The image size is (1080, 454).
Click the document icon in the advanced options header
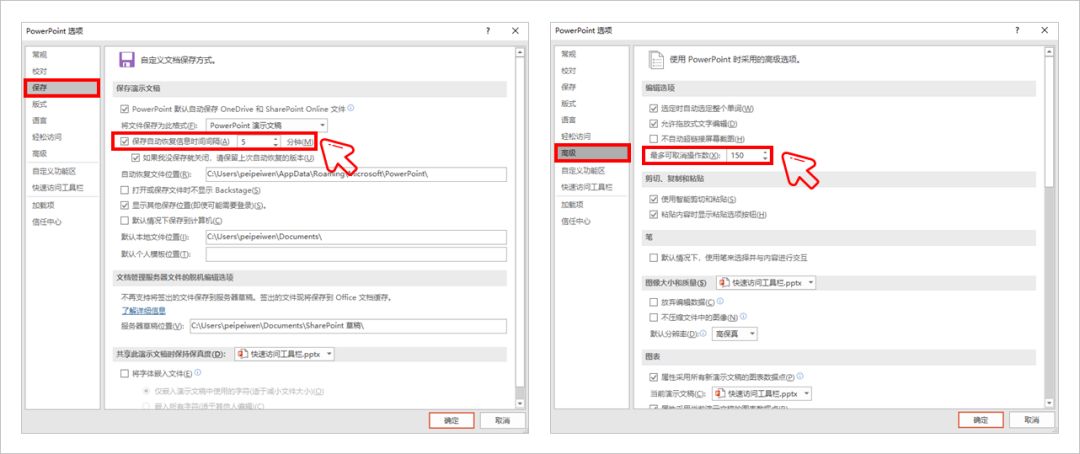pos(657,60)
